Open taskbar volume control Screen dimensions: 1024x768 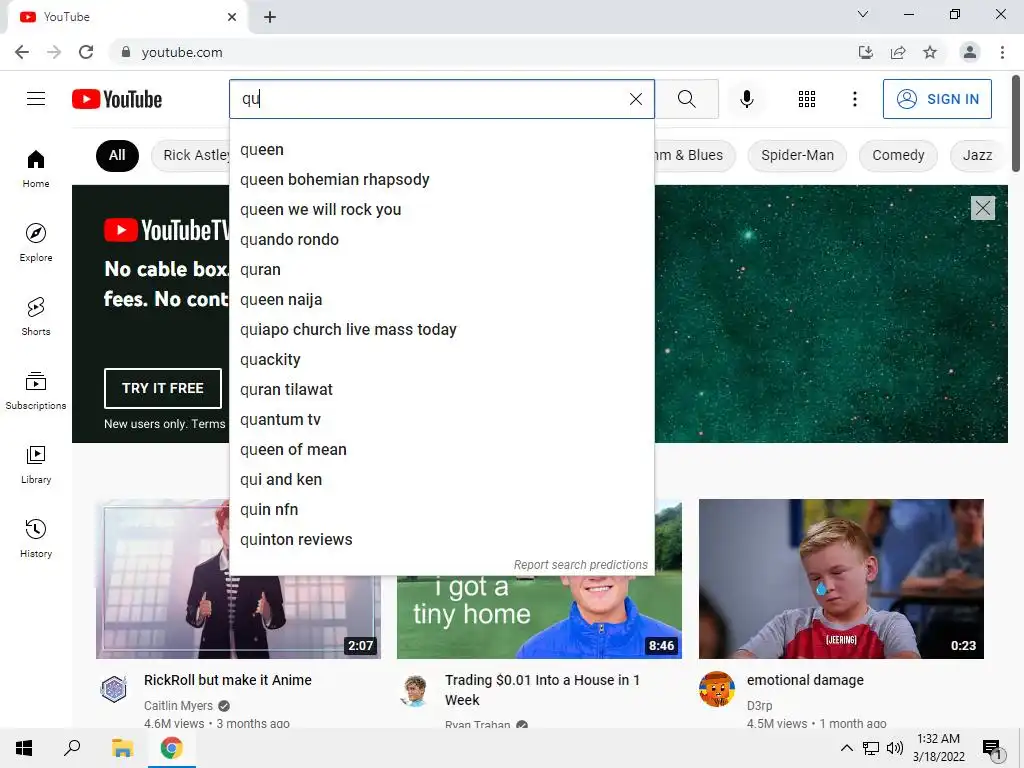pos(895,748)
